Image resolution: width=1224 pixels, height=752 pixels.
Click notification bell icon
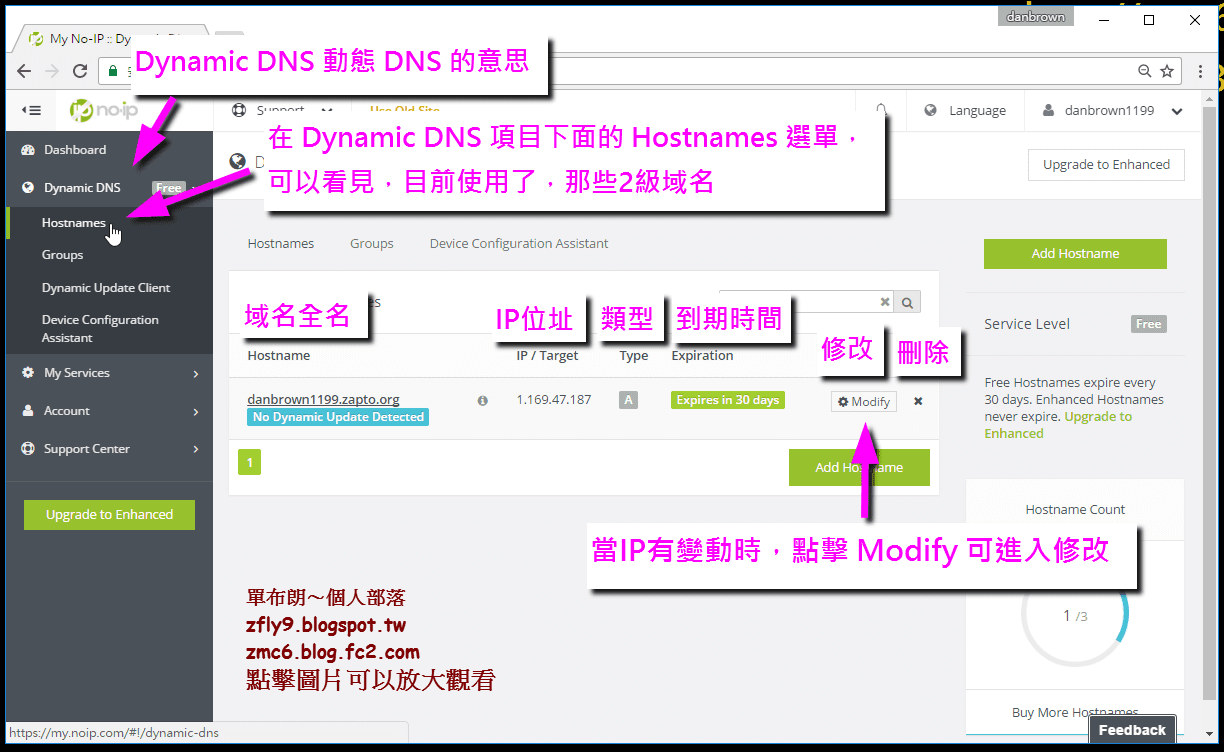[x=881, y=110]
